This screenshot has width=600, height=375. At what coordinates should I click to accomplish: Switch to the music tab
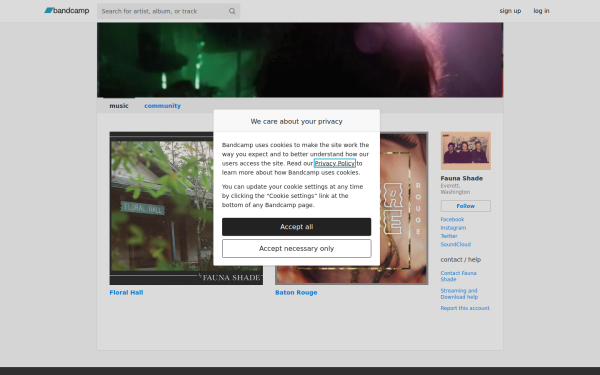(119, 106)
